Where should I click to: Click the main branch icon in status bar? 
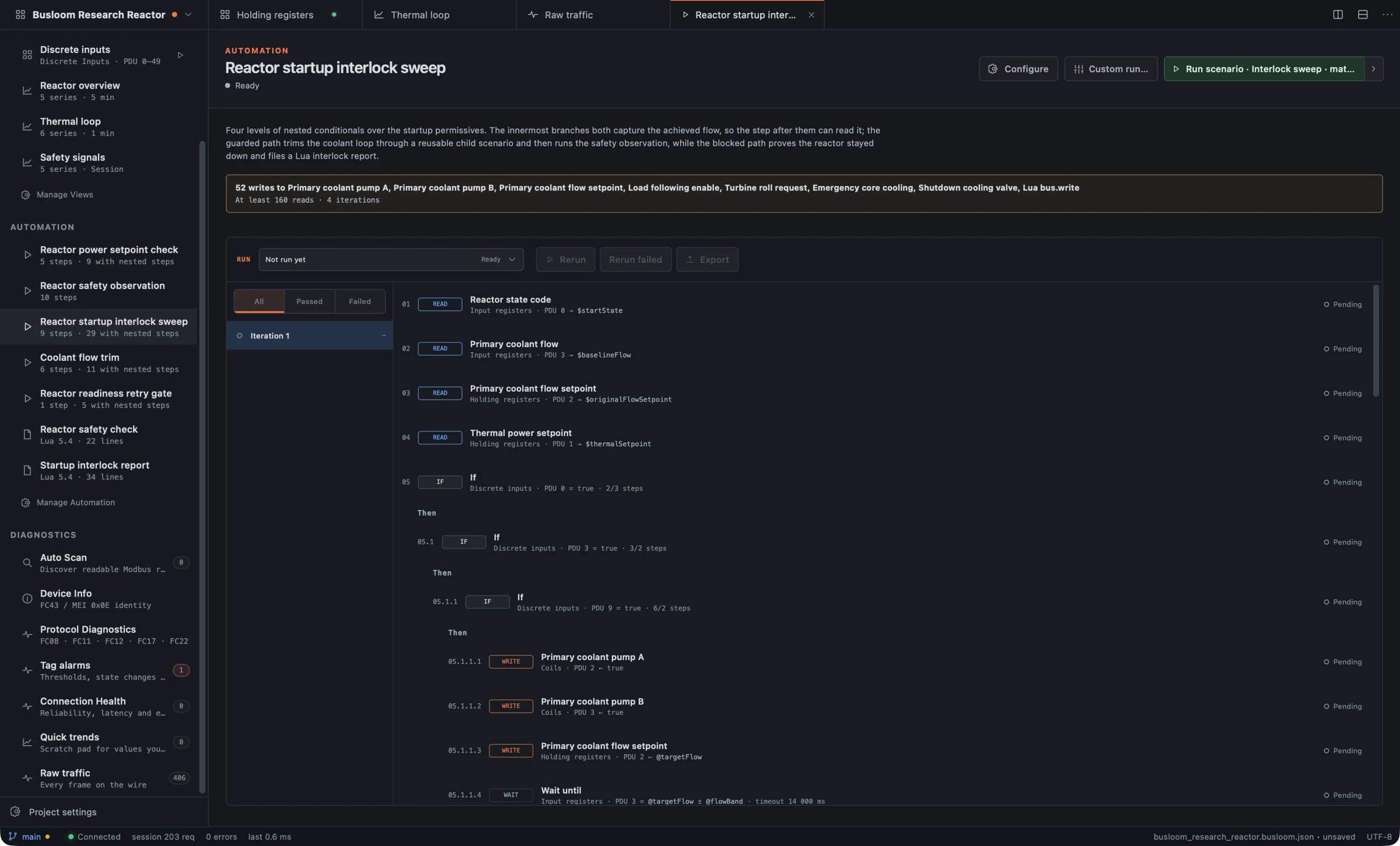pyautogui.click(x=12, y=837)
